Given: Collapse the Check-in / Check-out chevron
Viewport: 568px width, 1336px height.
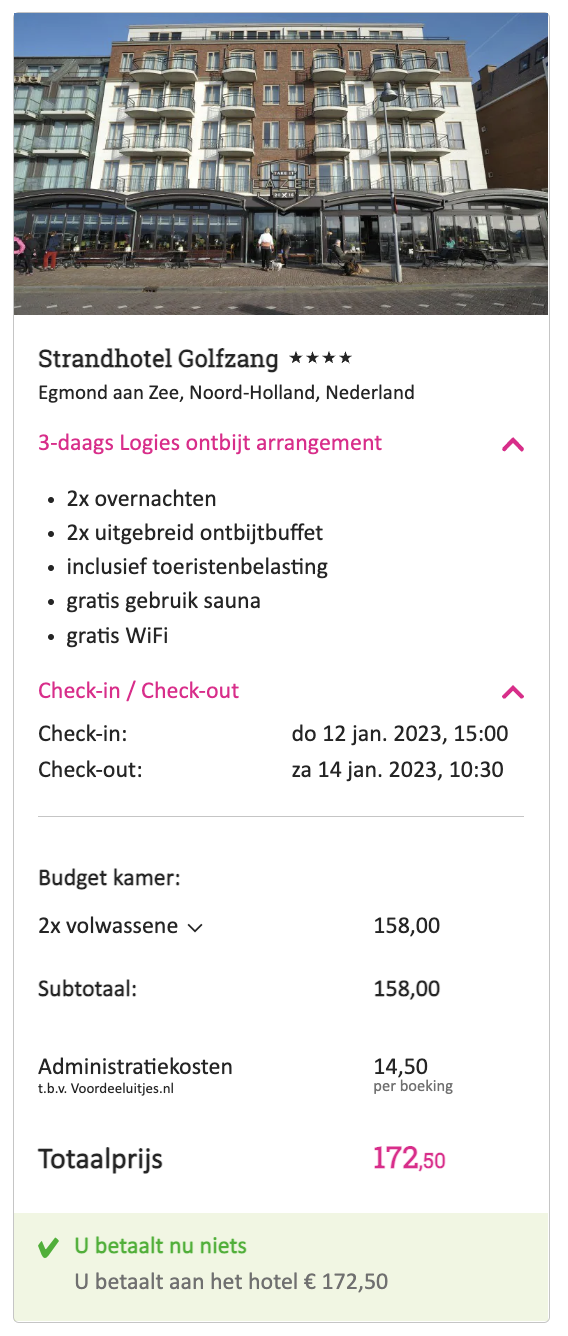Looking at the screenshot, I should [513, 692].
